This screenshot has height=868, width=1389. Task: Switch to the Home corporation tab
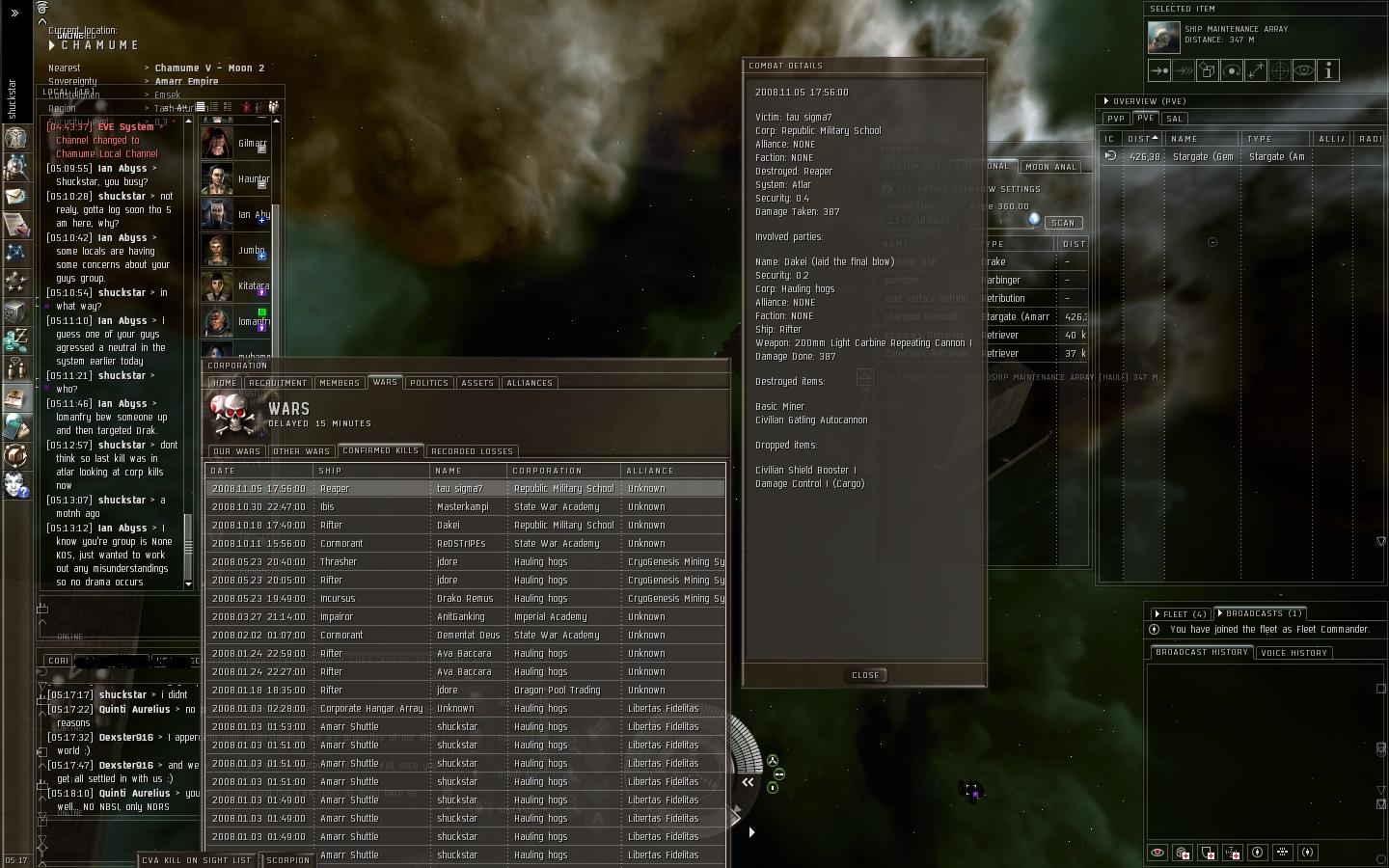[x=225, y=383]
